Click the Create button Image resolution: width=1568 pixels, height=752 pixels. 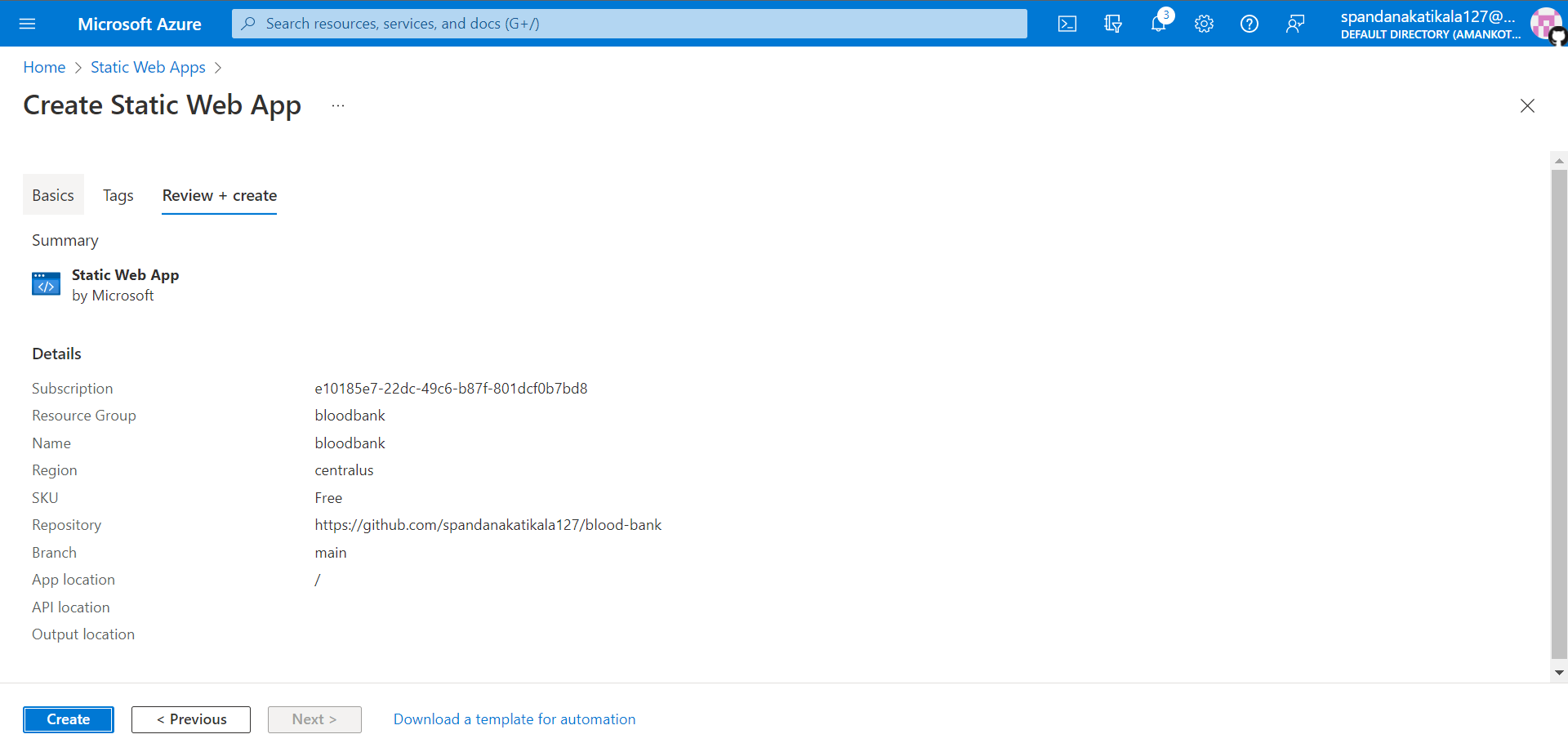point(68,719)
